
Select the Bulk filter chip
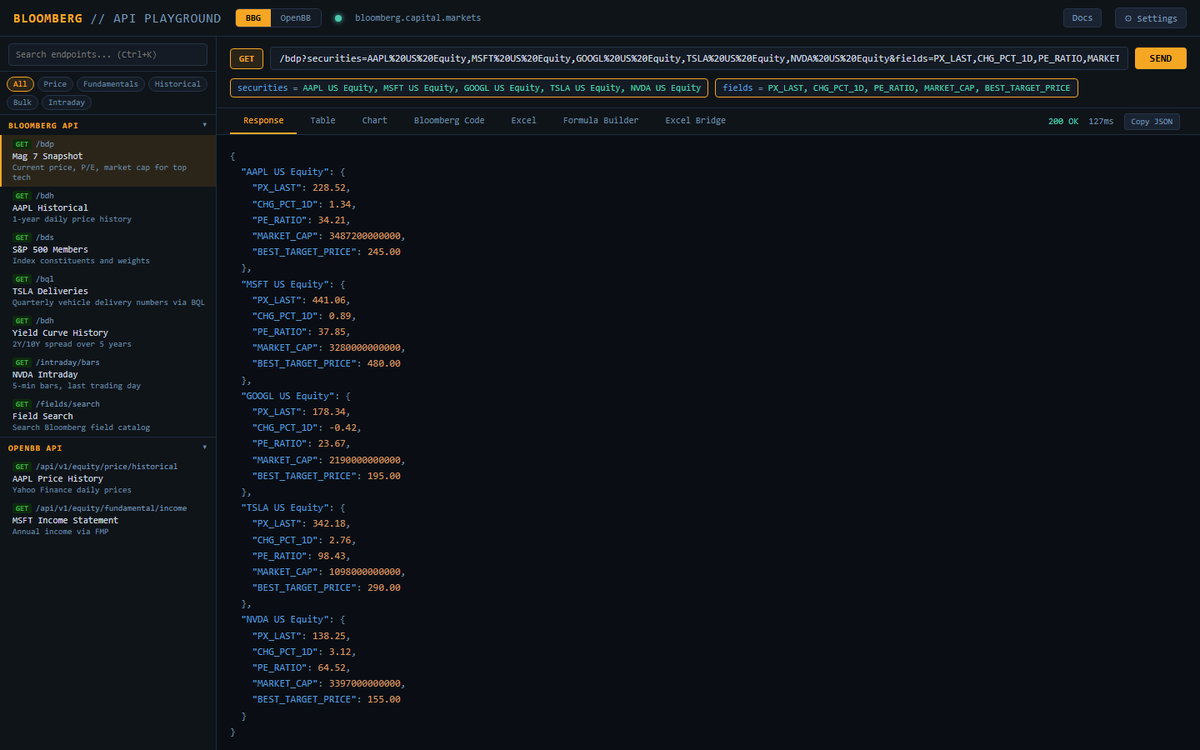pyautogui.click(x=23, y=102)
